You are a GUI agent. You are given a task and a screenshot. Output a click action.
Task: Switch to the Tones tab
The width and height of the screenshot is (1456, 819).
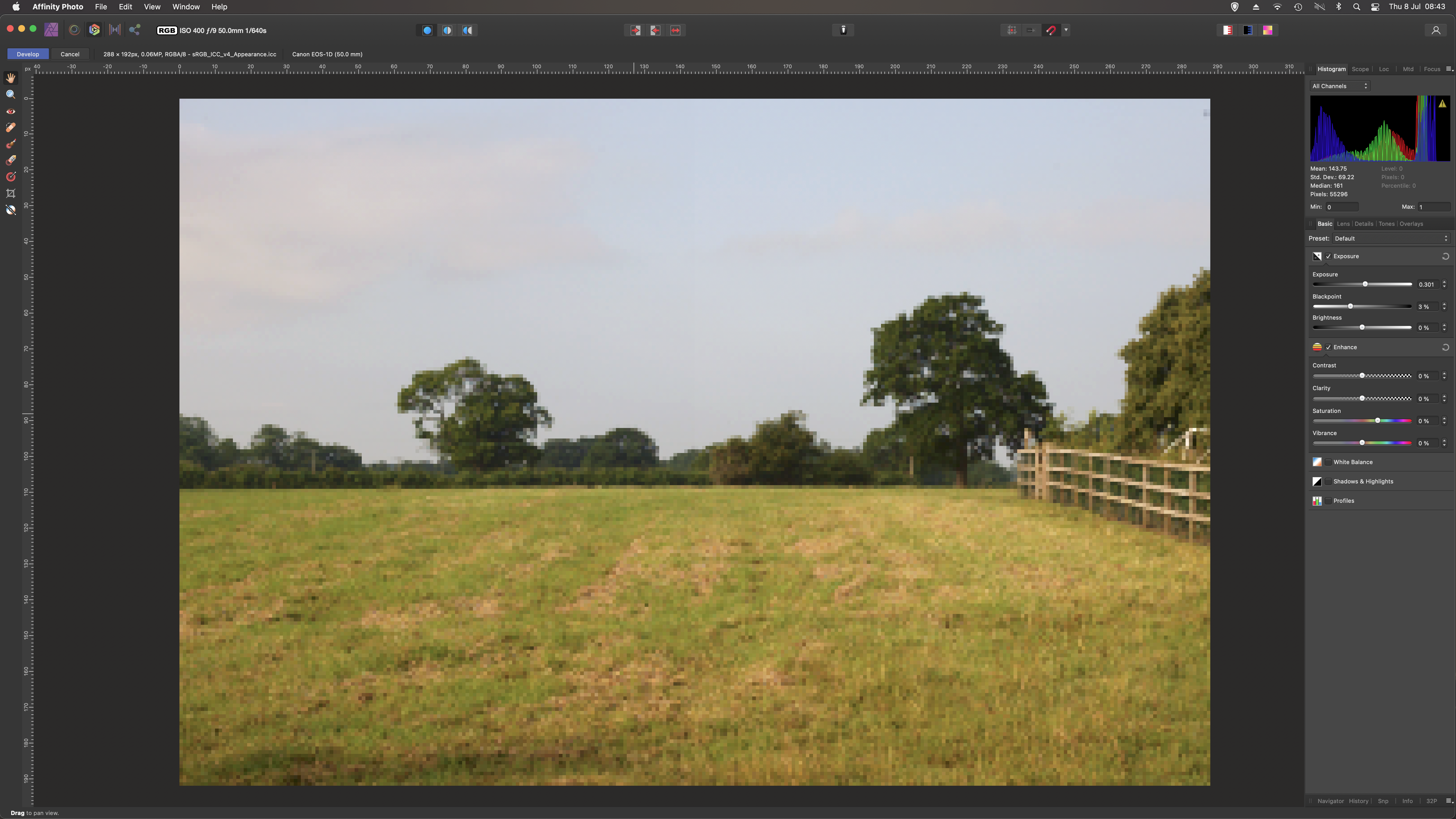coord(1386,224)
